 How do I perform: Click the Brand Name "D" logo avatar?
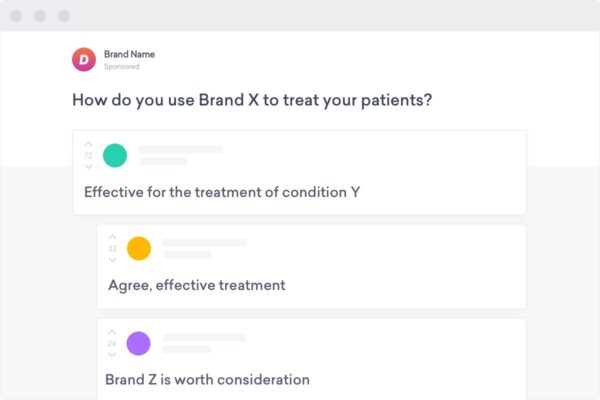pos(84,59)
